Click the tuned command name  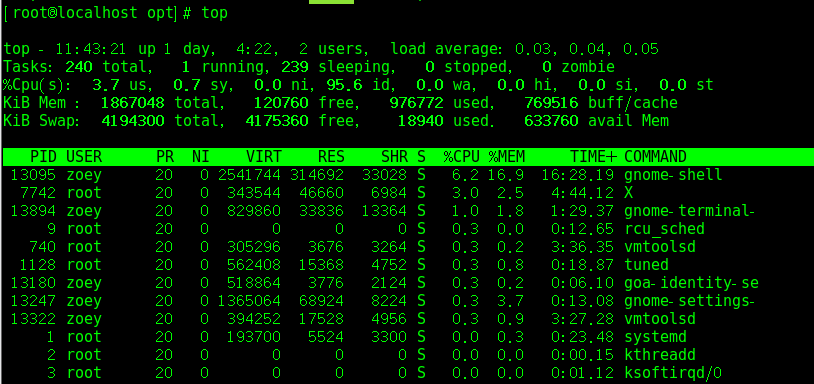coord(646,265)
